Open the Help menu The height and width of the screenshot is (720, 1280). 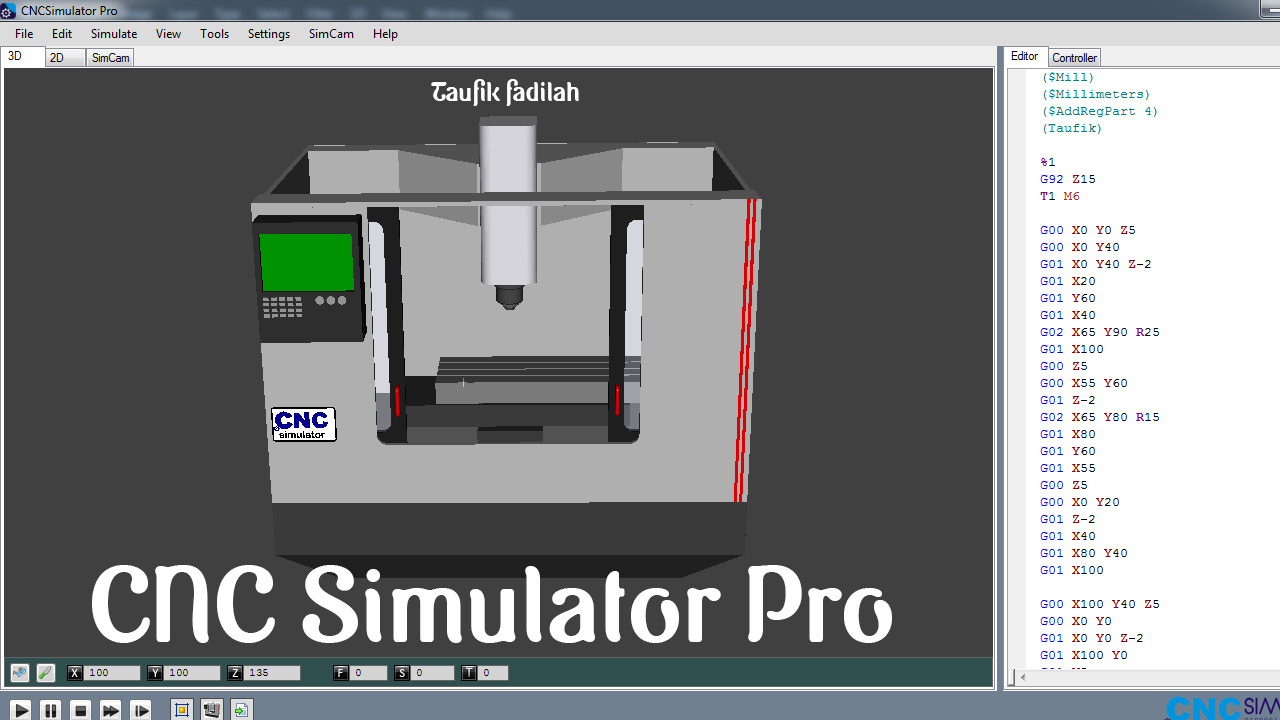[x=385, y=33]
